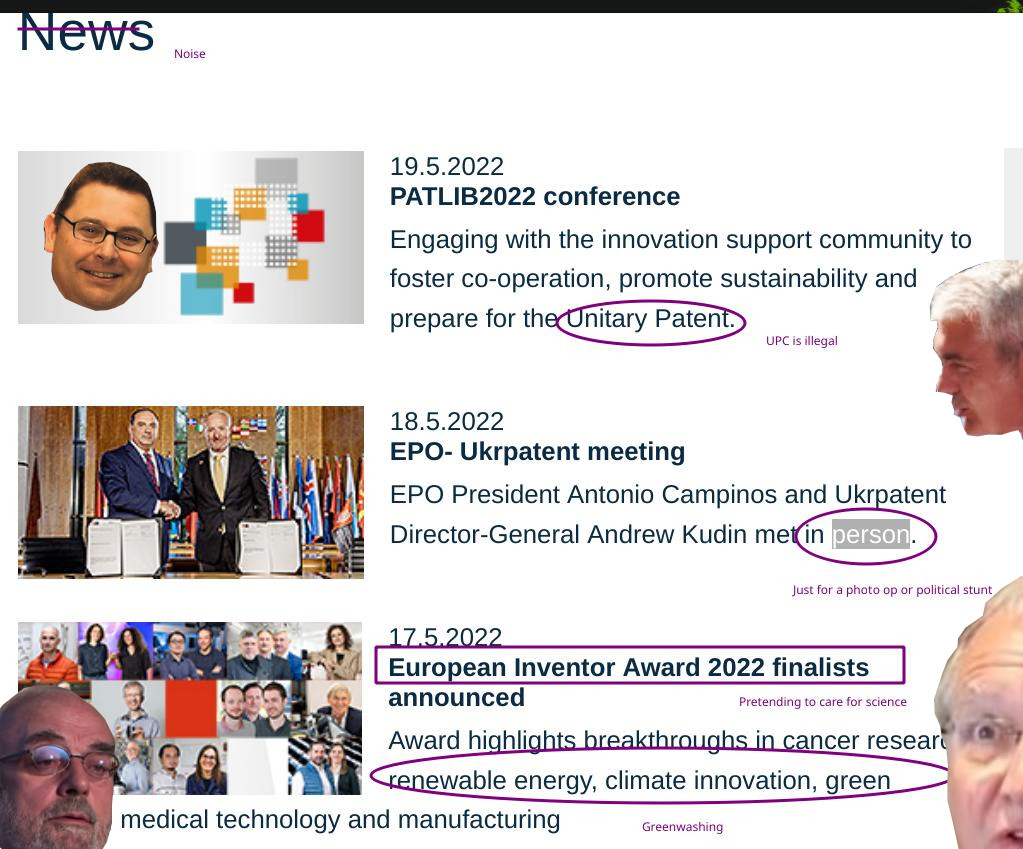1023x849 pixels.
Task: Click text 'renewable energy, climate innovation, green'
Action: coord(639,780)
